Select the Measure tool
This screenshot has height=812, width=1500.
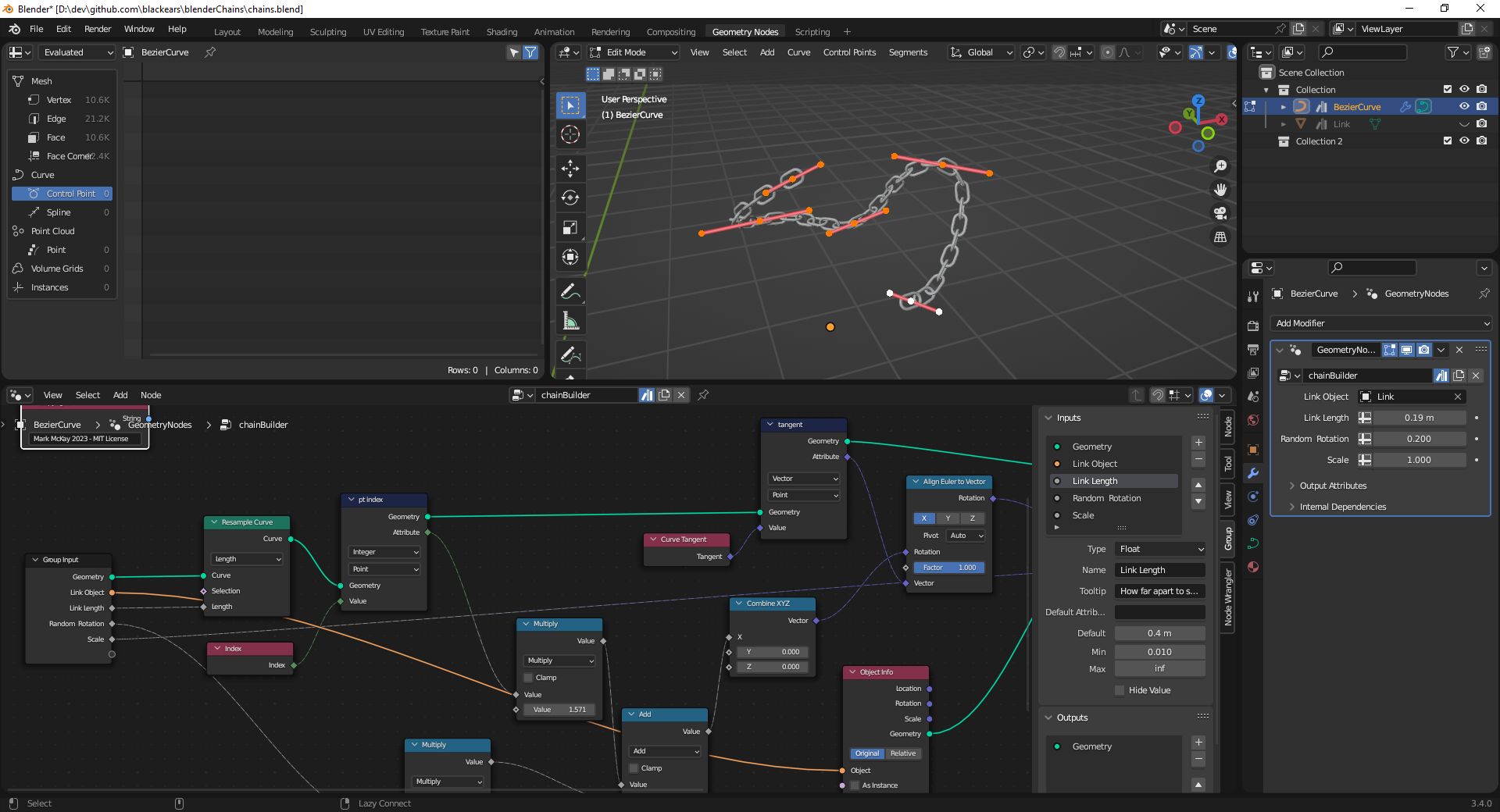pyautogui.click(x=570, y=320)
